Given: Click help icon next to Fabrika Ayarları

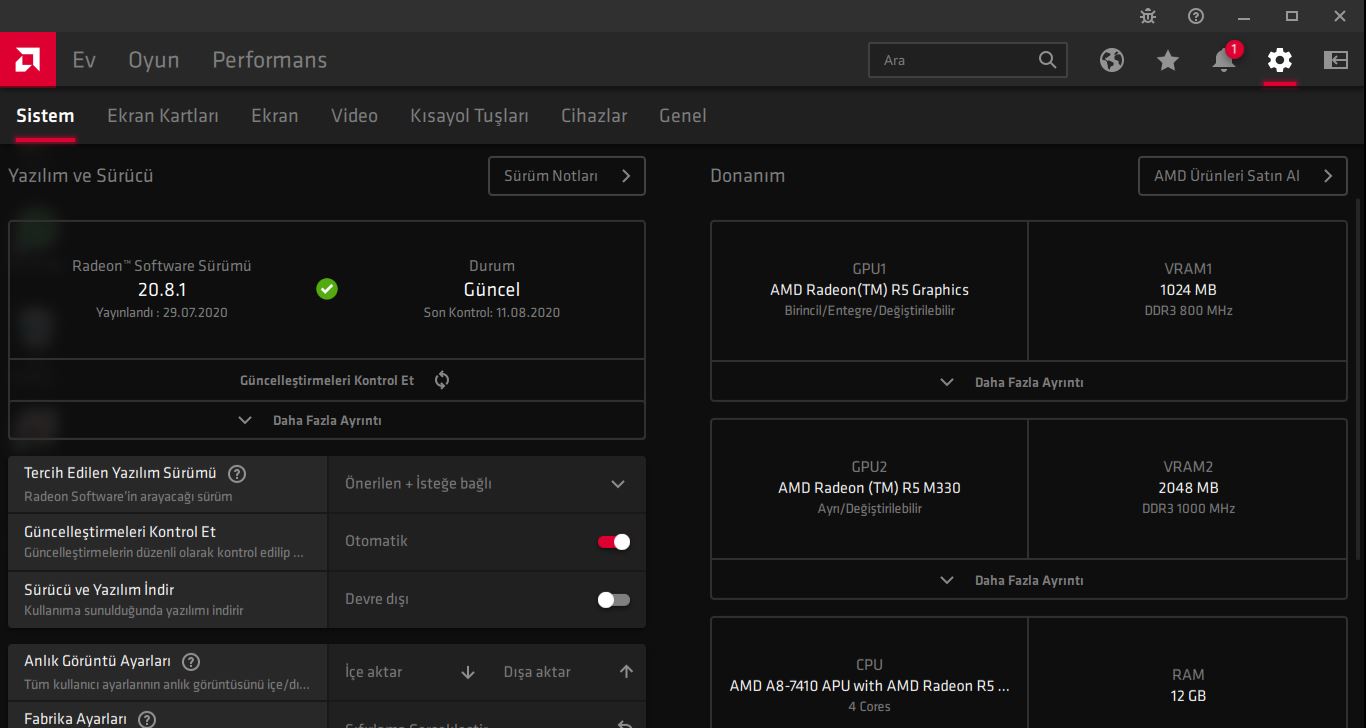Looking at the screenshot, I should 147,719.
